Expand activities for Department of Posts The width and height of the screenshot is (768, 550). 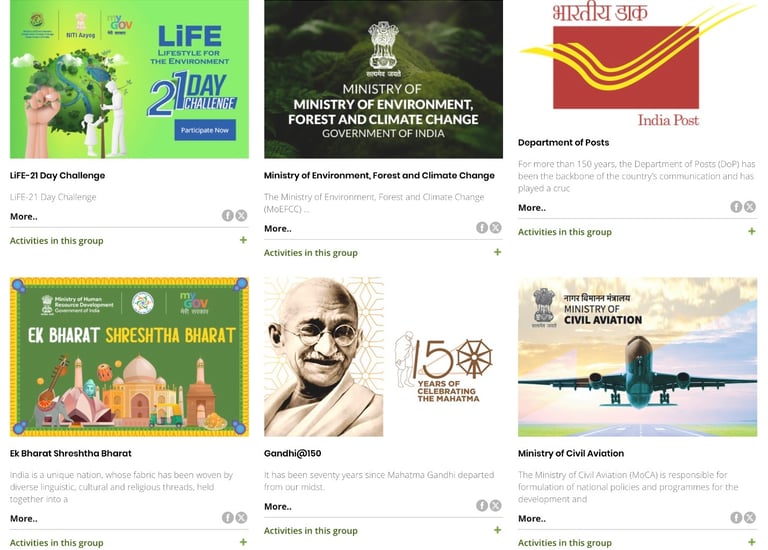[x=752, y=231]
